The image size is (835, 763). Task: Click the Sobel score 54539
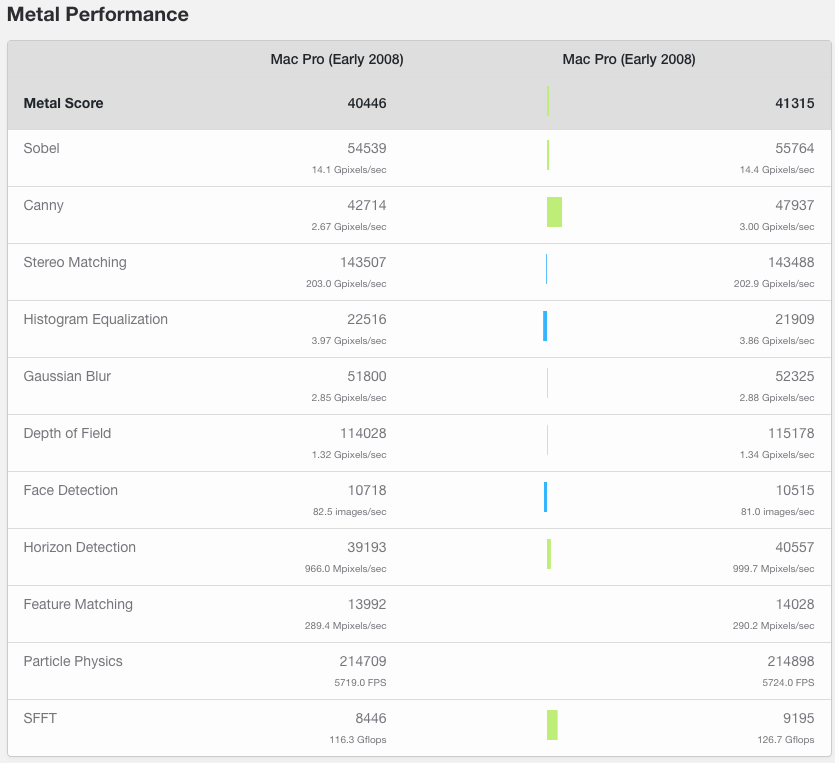(367, 148)
